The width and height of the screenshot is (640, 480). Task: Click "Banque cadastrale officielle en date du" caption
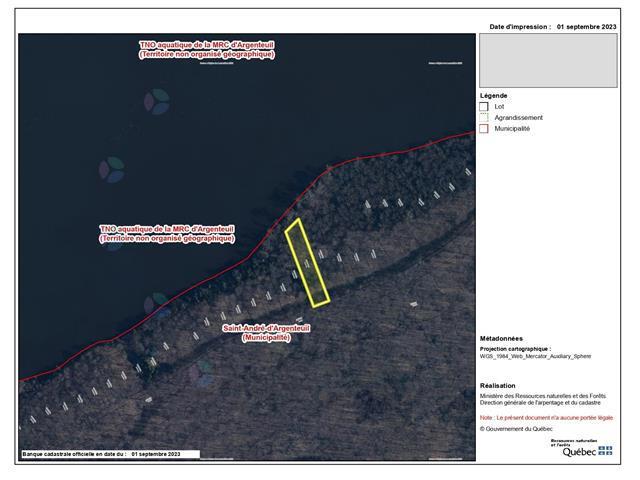(x=74, y=454)
